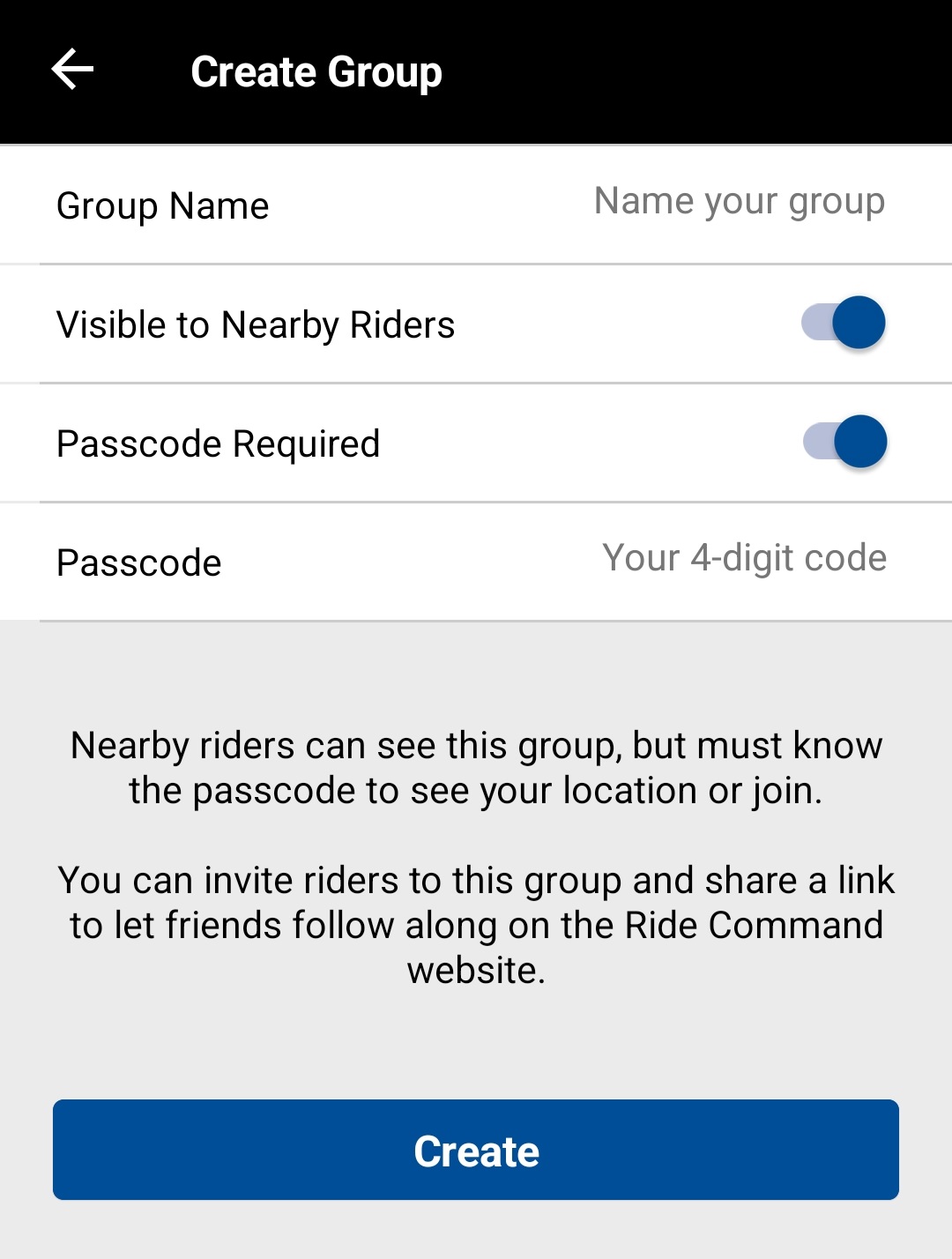Tap the 'Visible to Nearby Riders' label text
This screenshot has height=1259, width=952.
256,325
